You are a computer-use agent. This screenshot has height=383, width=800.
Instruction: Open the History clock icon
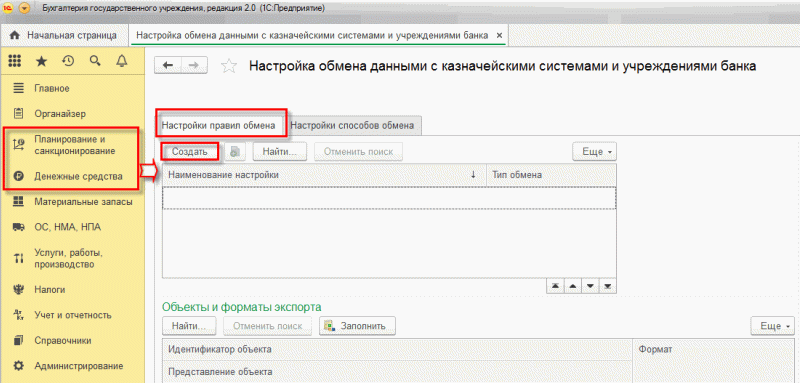coord(68,62)
